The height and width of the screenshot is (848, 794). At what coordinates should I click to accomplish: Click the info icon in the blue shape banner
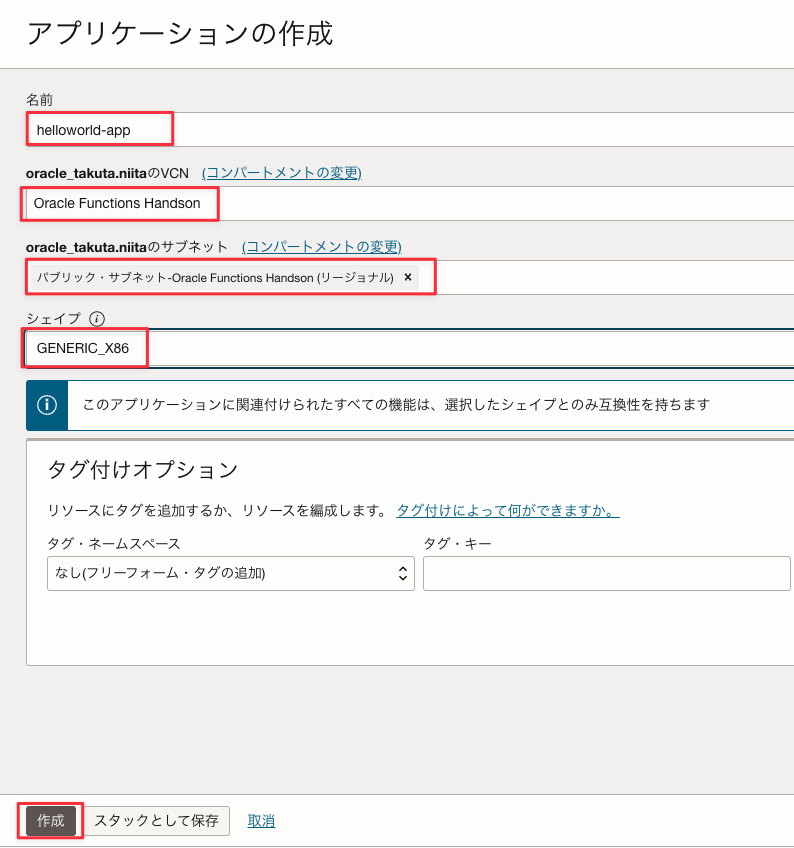click(46, 405)
